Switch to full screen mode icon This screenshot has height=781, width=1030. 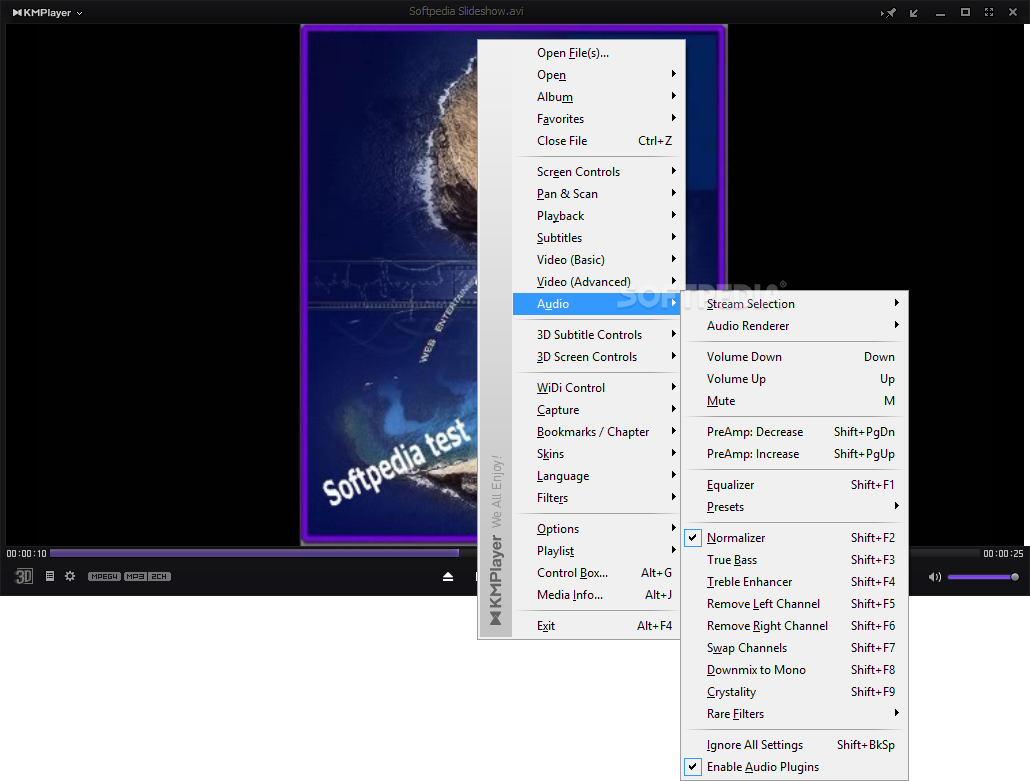tap(989, 12)
